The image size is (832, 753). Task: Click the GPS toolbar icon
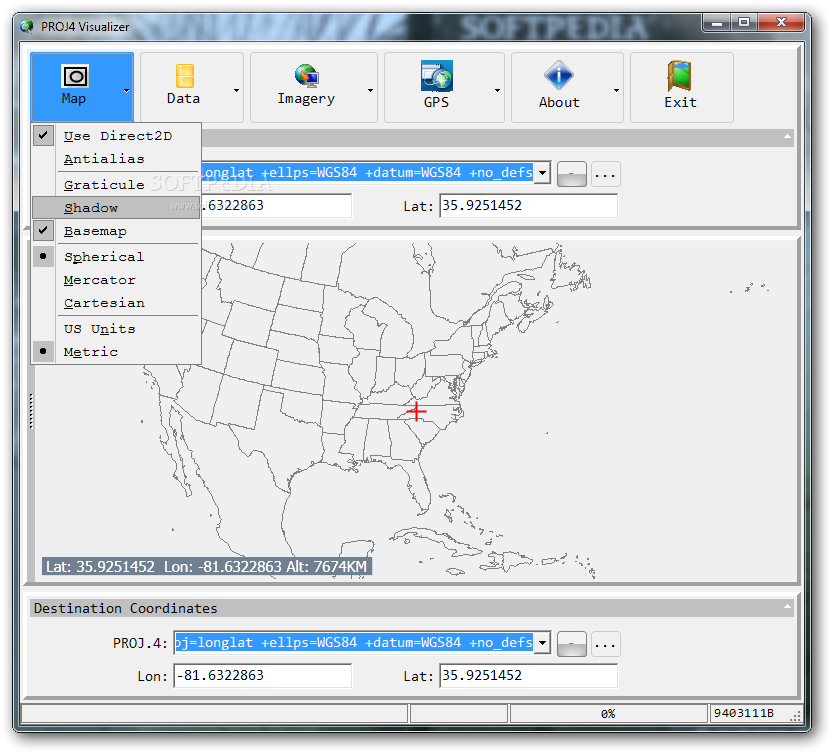(x=437, y=75)
